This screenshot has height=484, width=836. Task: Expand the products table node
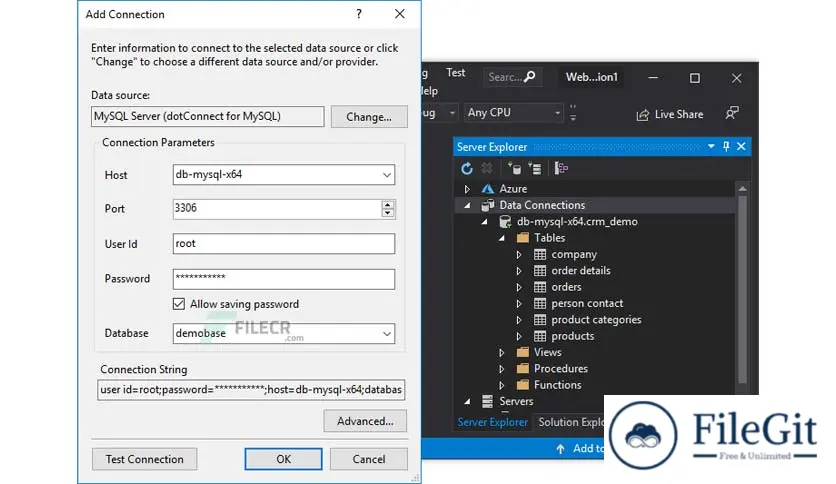tap(519, 336)
